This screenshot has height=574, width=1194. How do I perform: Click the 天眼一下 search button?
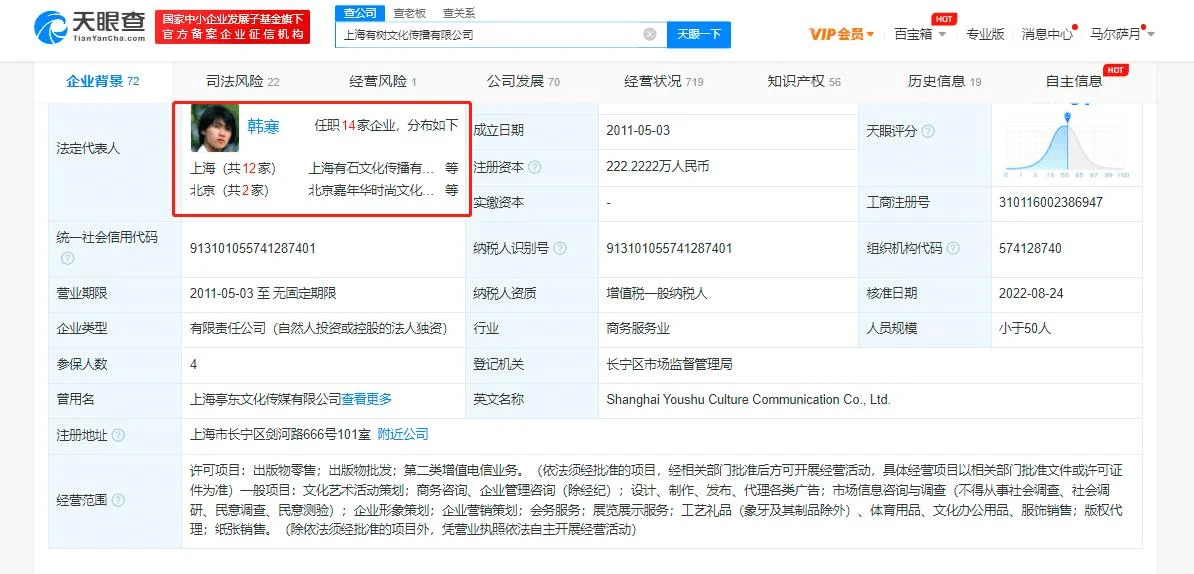point(699,34)
